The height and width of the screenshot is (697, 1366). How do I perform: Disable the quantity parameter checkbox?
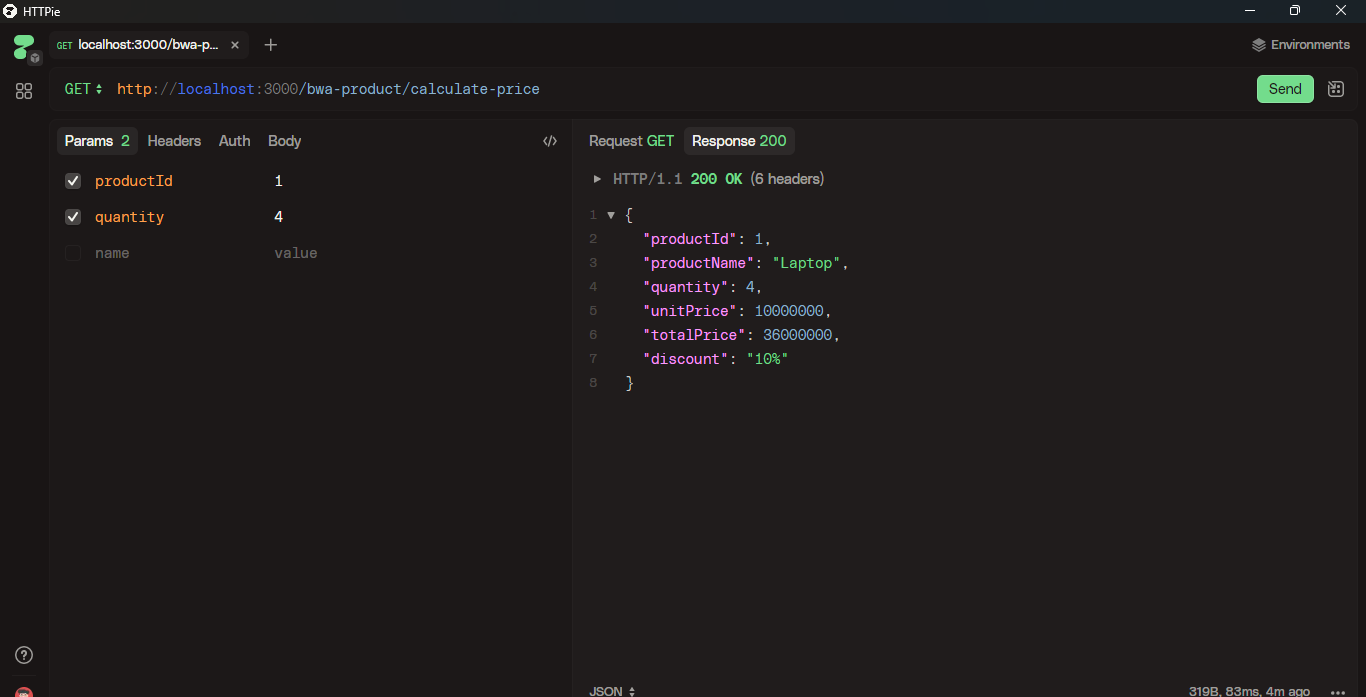72,217
